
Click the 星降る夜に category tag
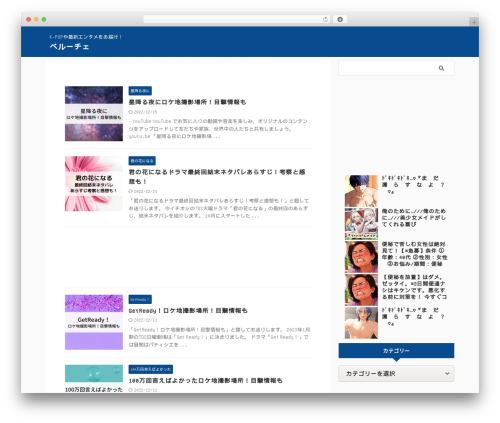140,91
